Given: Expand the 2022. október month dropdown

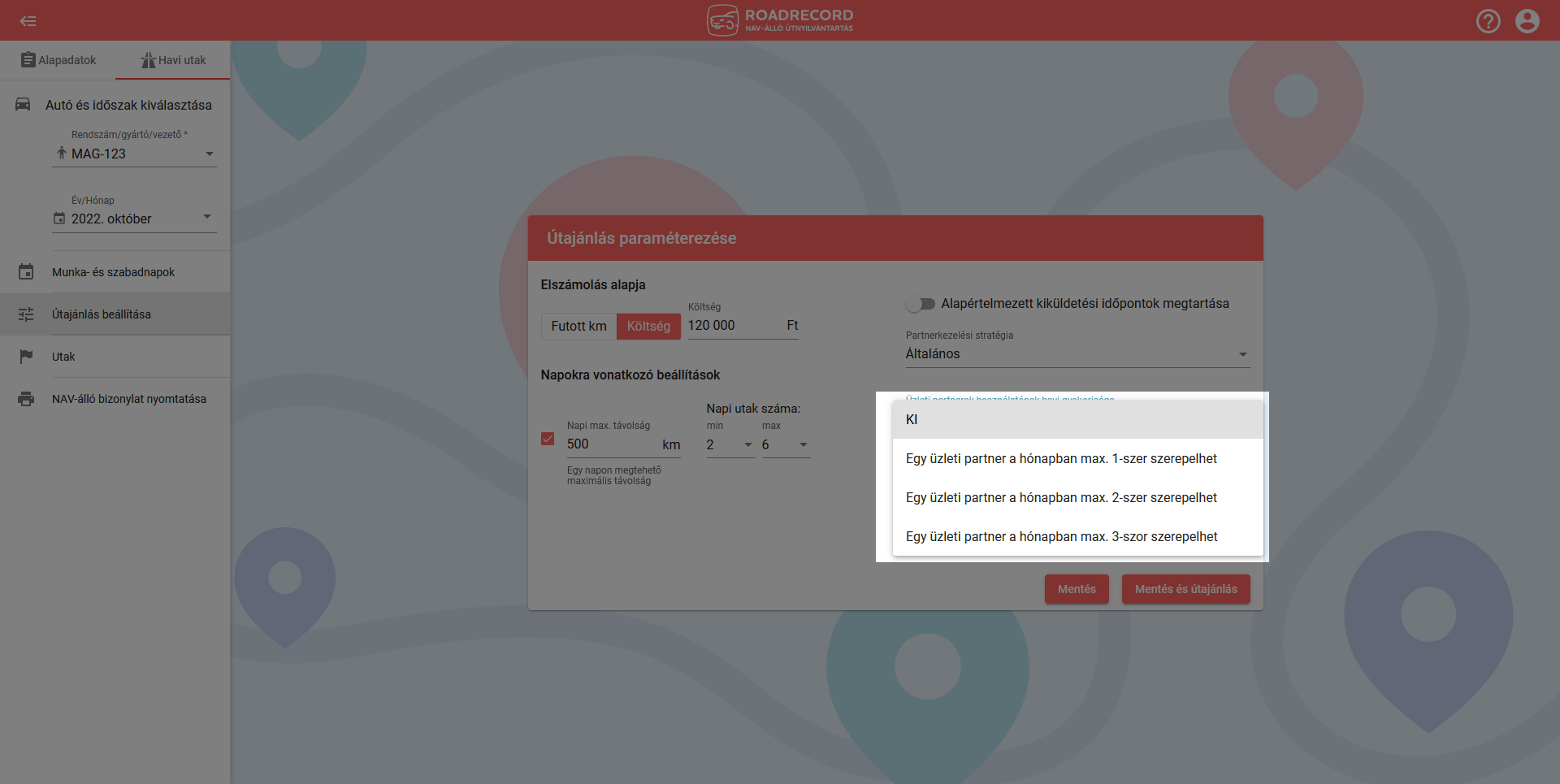Looking at the screenshot, I should 134,219.
